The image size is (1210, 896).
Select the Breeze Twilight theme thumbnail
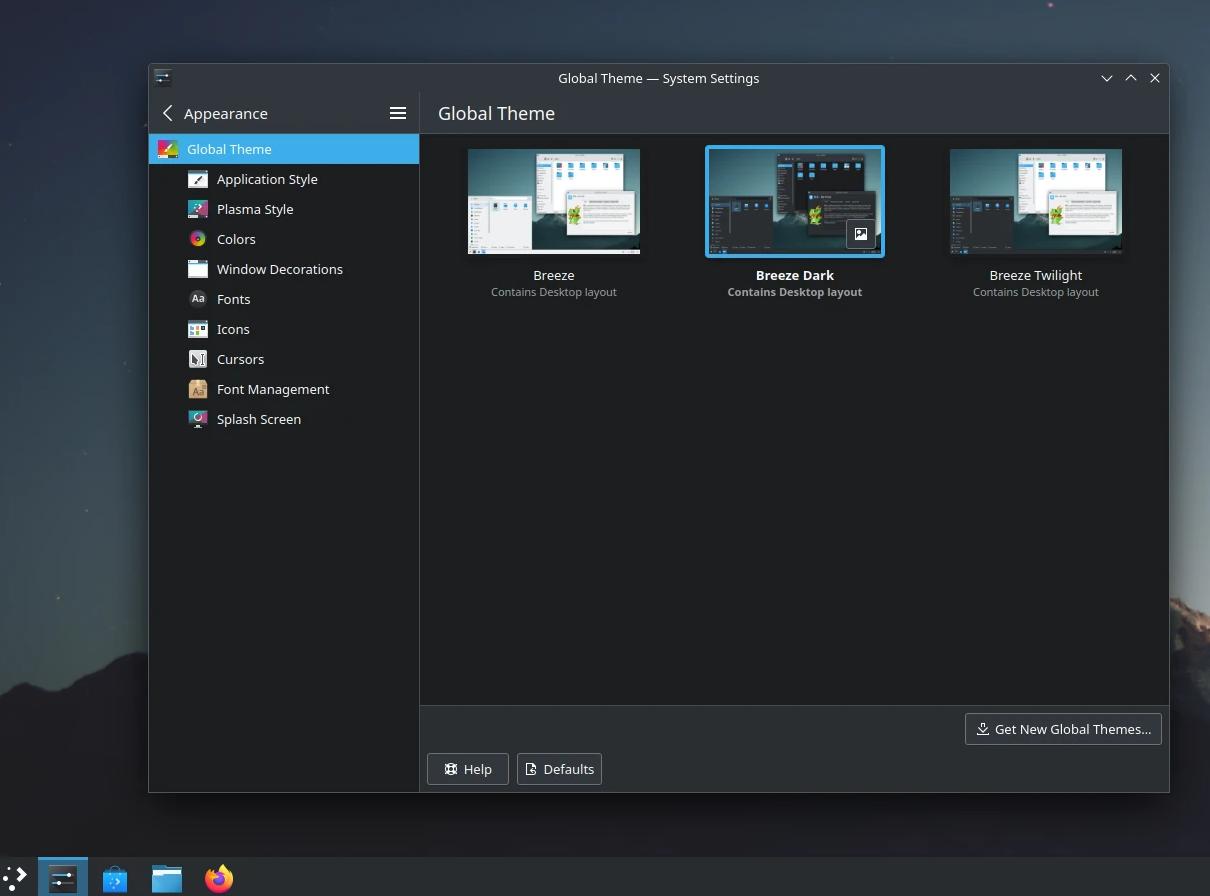[1035, 201]
